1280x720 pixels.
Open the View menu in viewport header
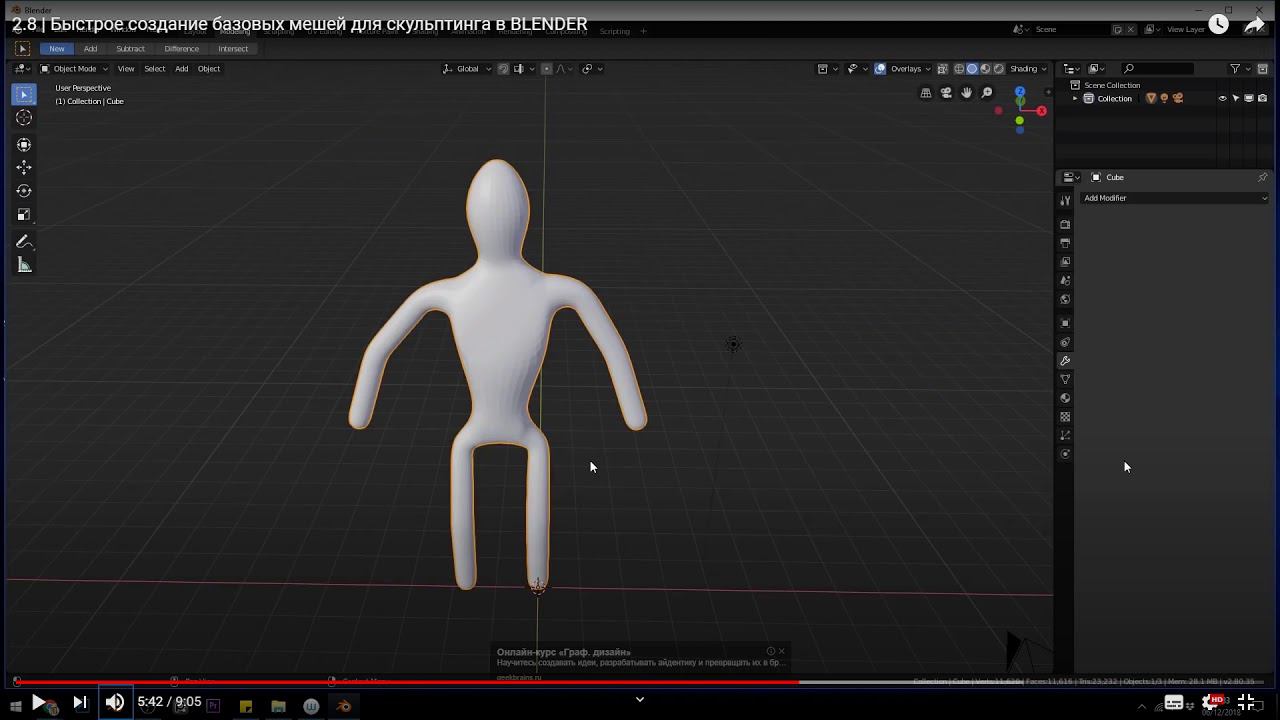[x=126, y=69]
